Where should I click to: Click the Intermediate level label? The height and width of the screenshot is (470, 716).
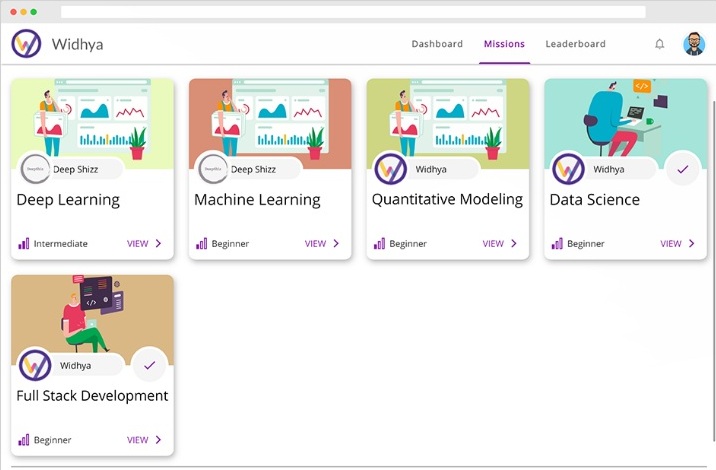60,243
